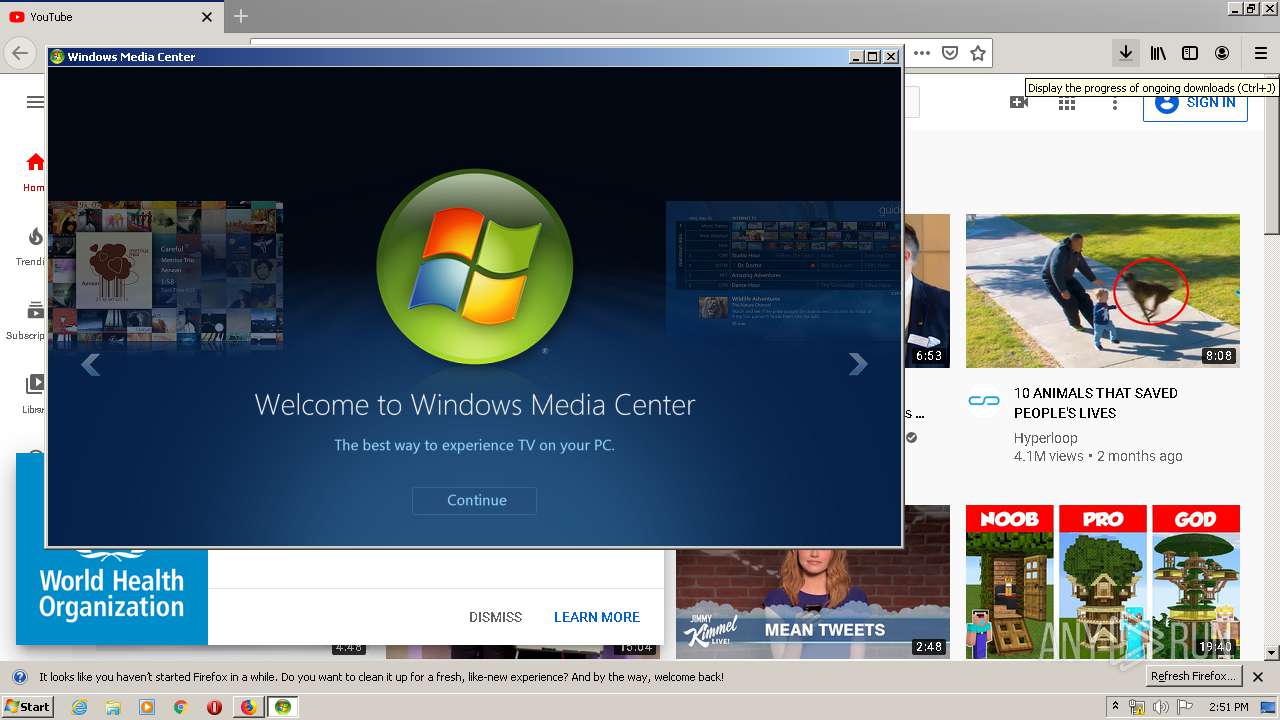Save page to Pocket icon

[x=950, y=53]
